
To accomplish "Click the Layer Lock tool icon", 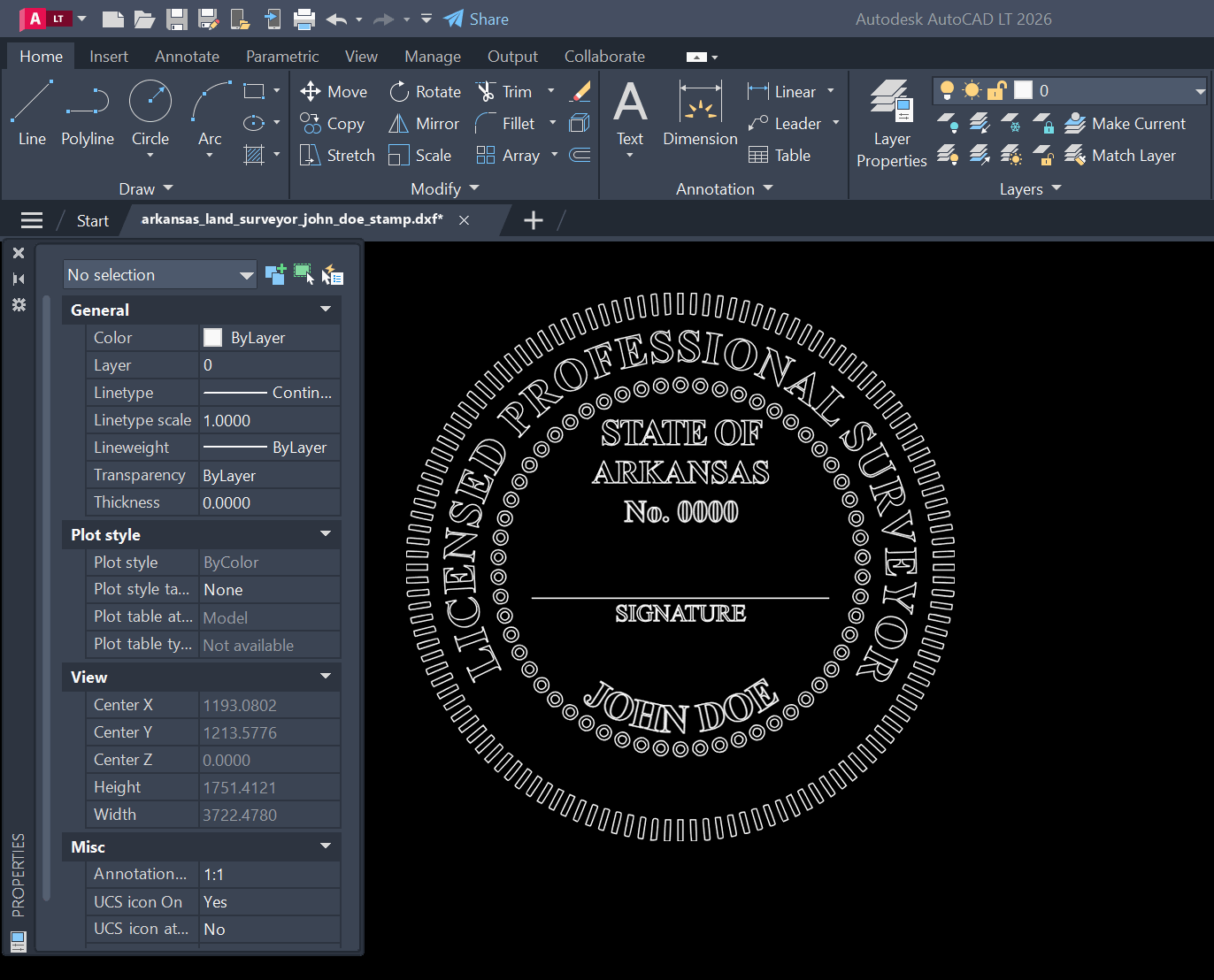I will 1043,123.
